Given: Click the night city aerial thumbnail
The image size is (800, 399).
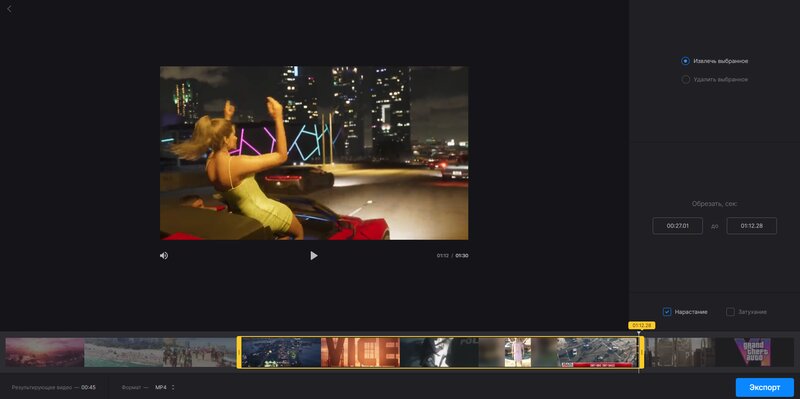Looking at the screenshot, I should tap(281, 352).
